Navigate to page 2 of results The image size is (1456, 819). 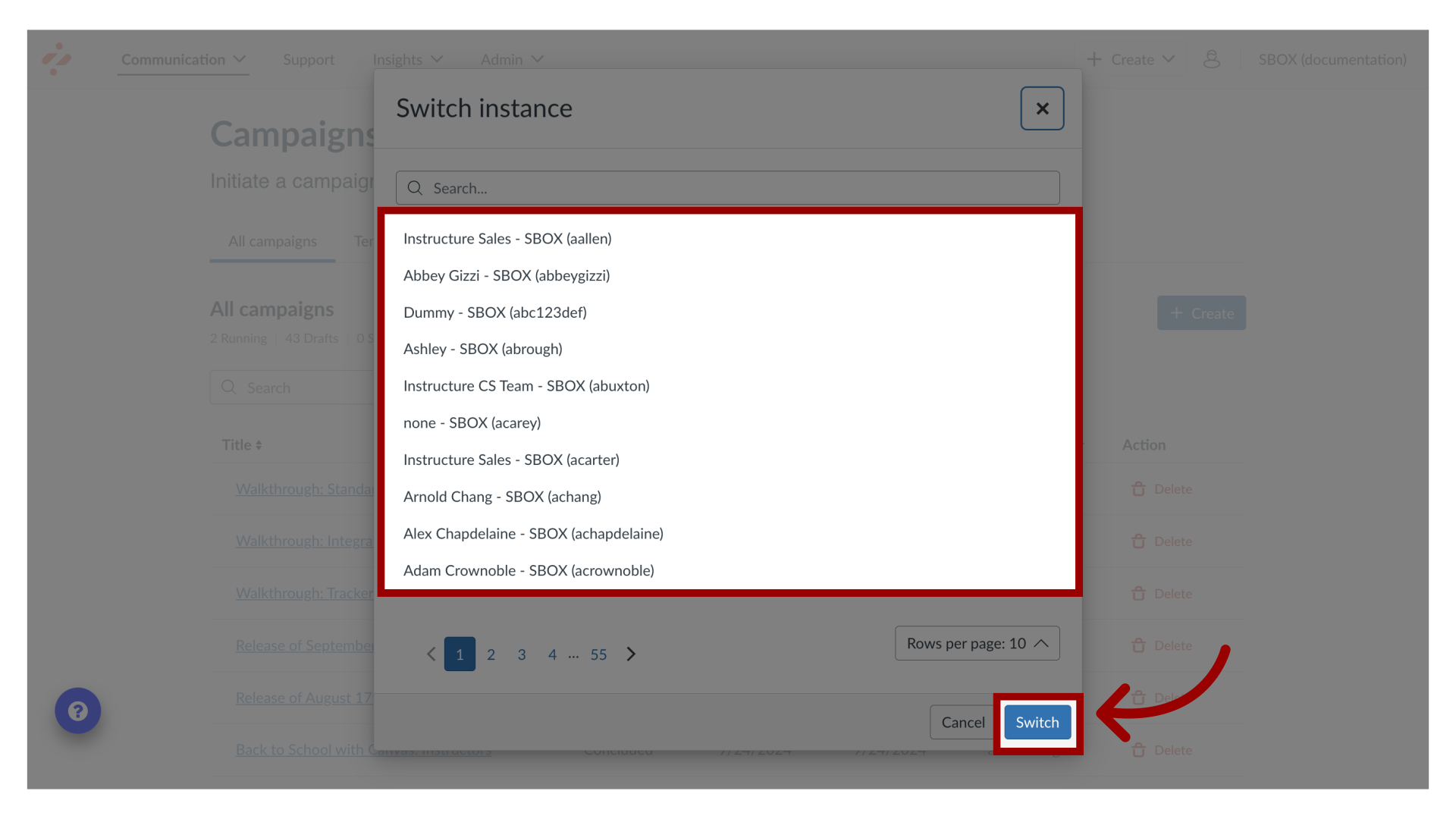(491, 653)
